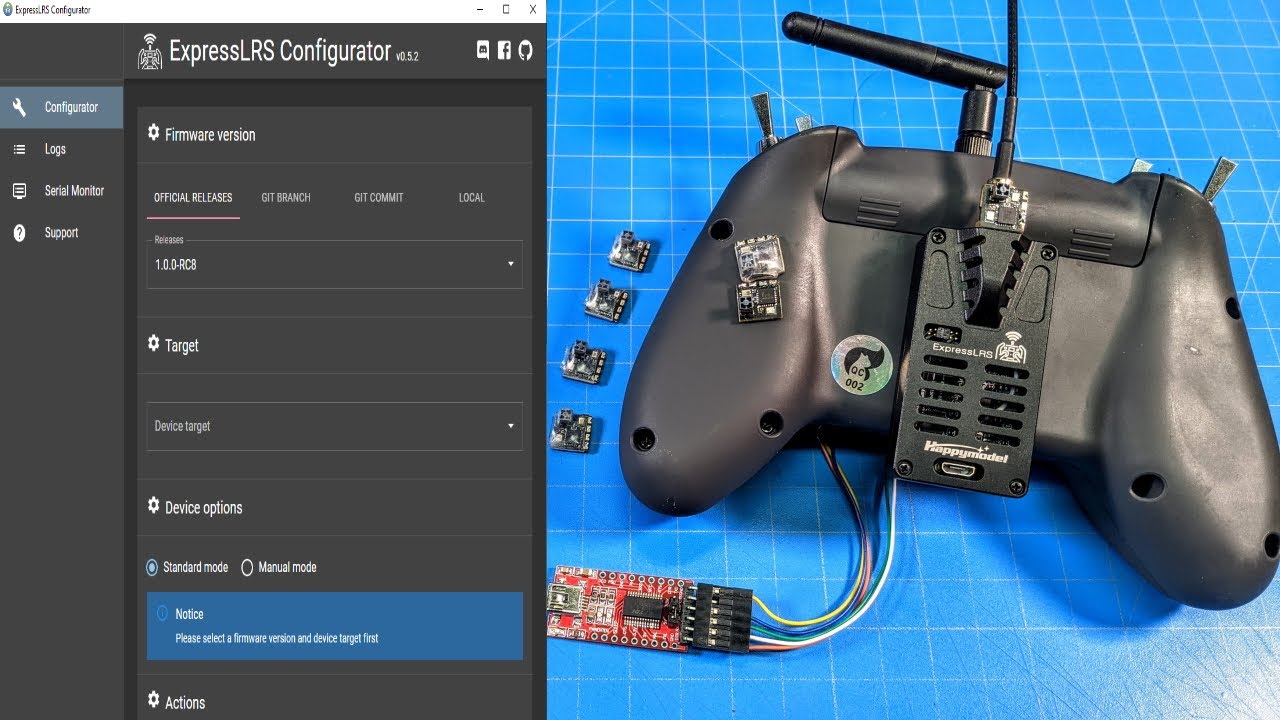1280x720 pixels.
Task: Click the Serial Monitor icon in sidebar
Action: click(x=19, y=191)
